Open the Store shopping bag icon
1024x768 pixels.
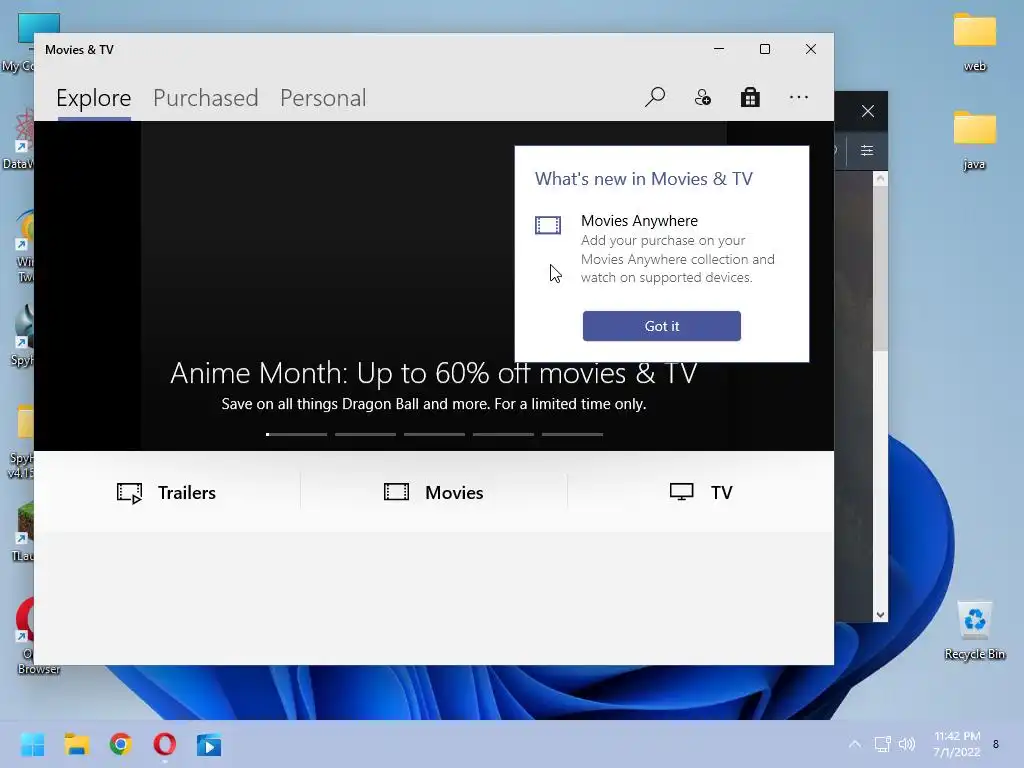750,98
